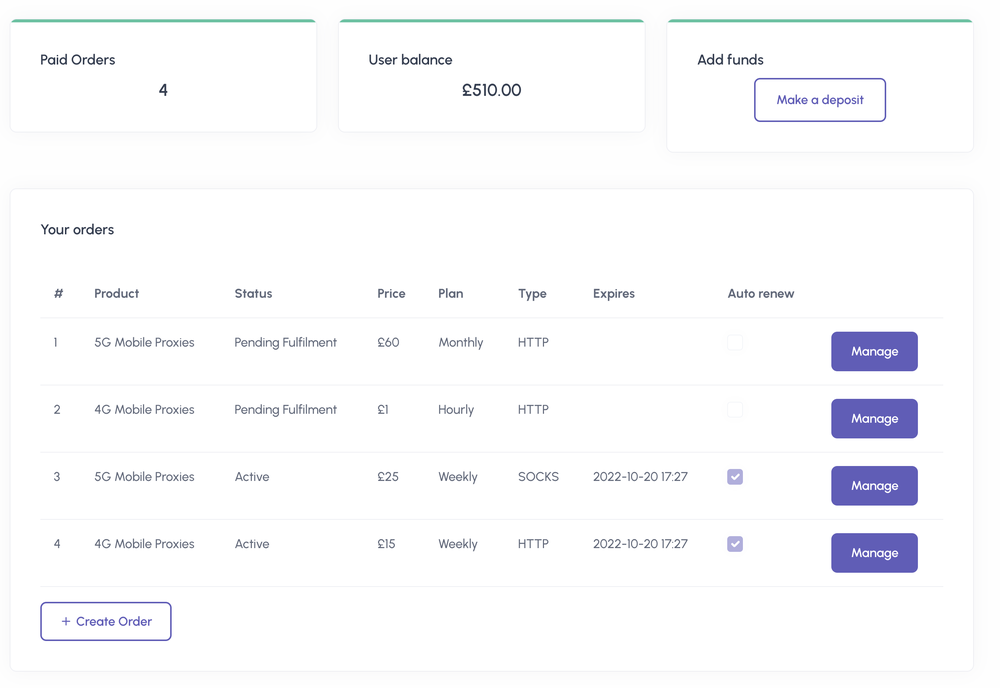The image size is (1000, 688).
Task: Manage the £15 Weekly 4G order
Action: click(874, 552)
